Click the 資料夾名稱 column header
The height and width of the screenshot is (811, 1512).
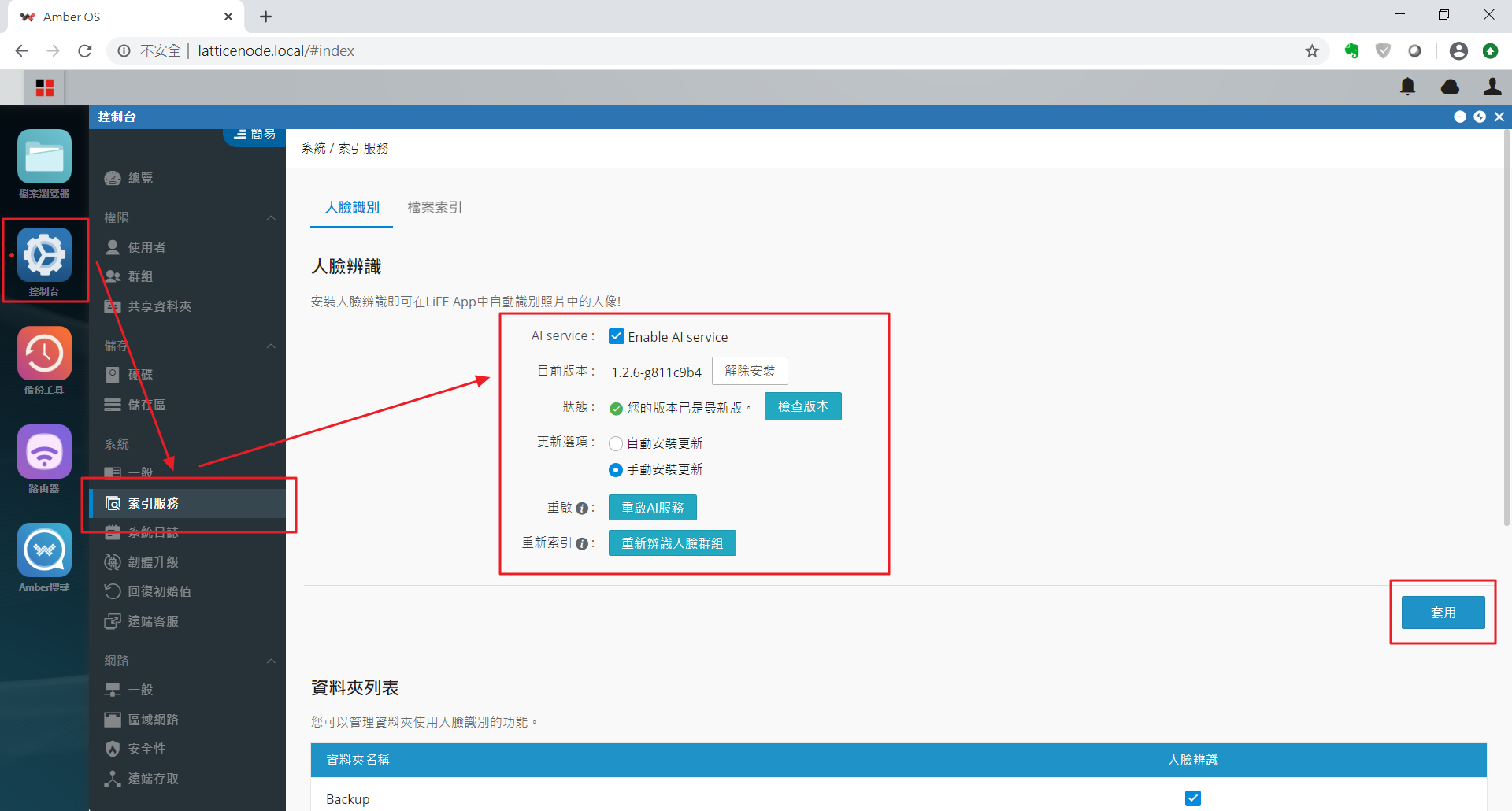pyautogui.click(x=358, y=760)
